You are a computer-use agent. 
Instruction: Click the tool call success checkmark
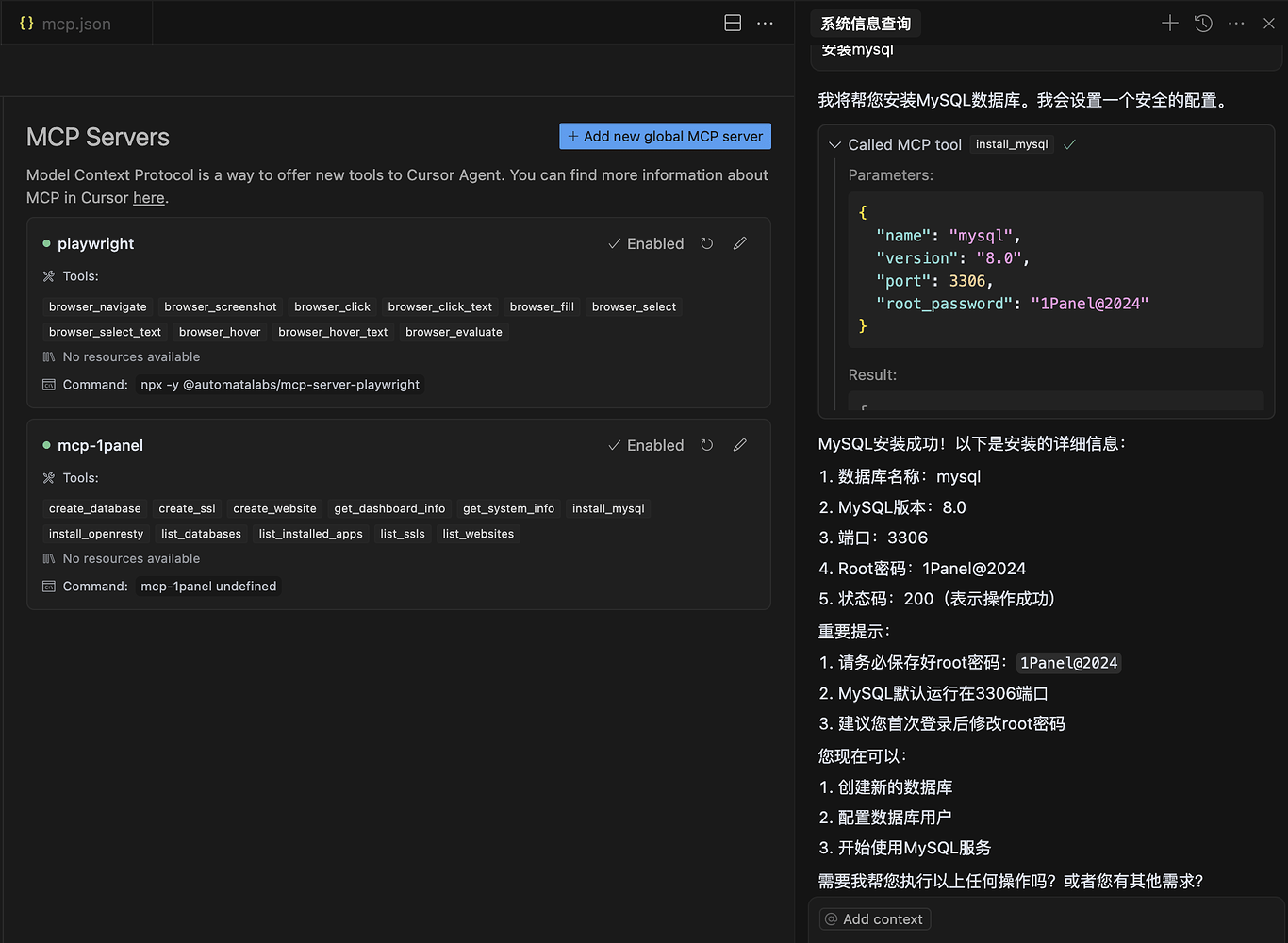1069,144
